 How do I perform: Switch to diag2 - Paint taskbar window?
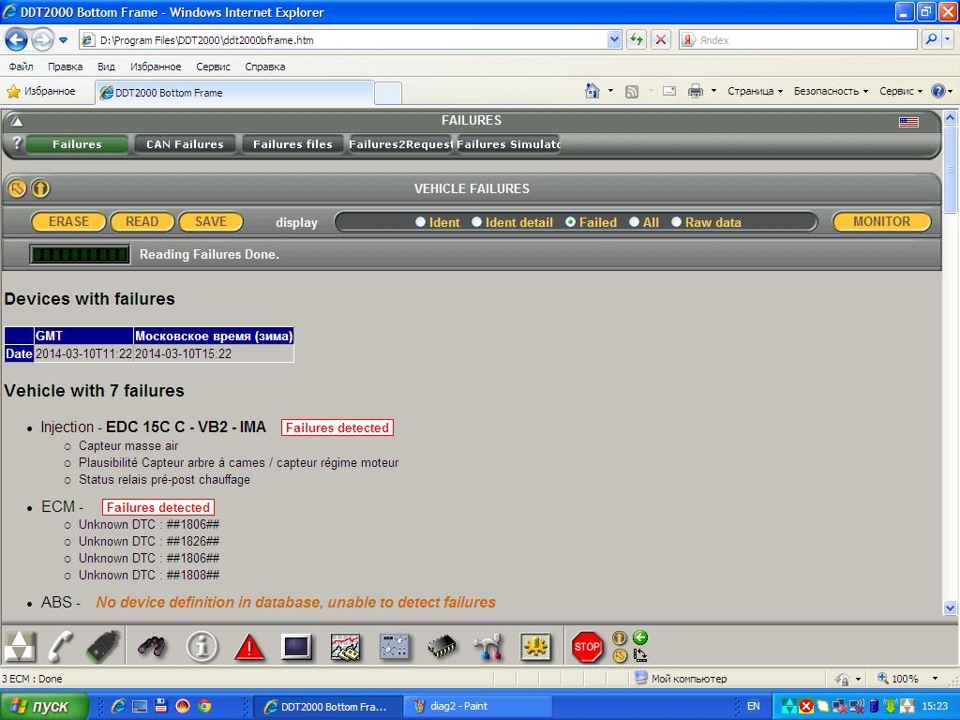pyautogui.click(x=478, y=706)
